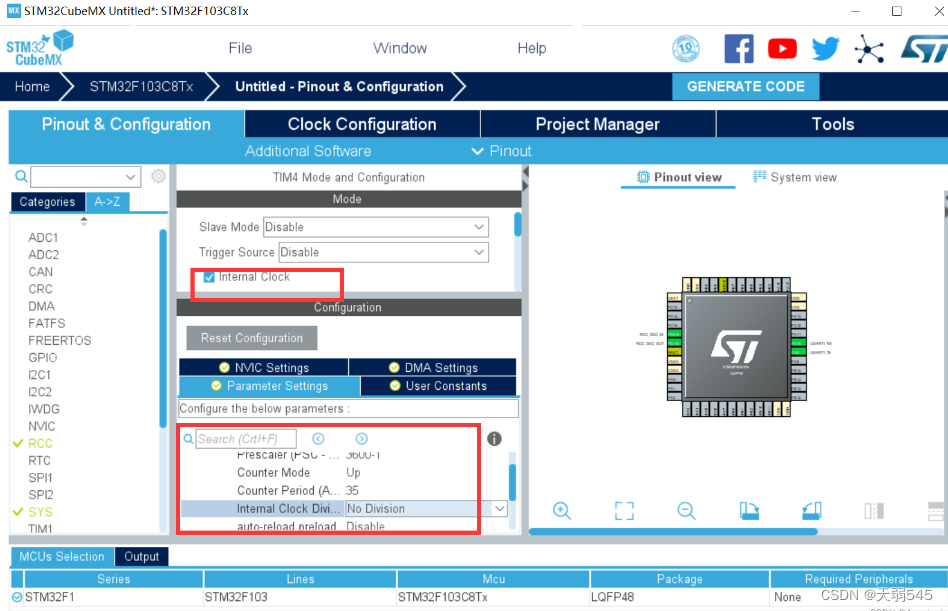
Task: Select the Categories tab
Action: (x=47, y=202)
